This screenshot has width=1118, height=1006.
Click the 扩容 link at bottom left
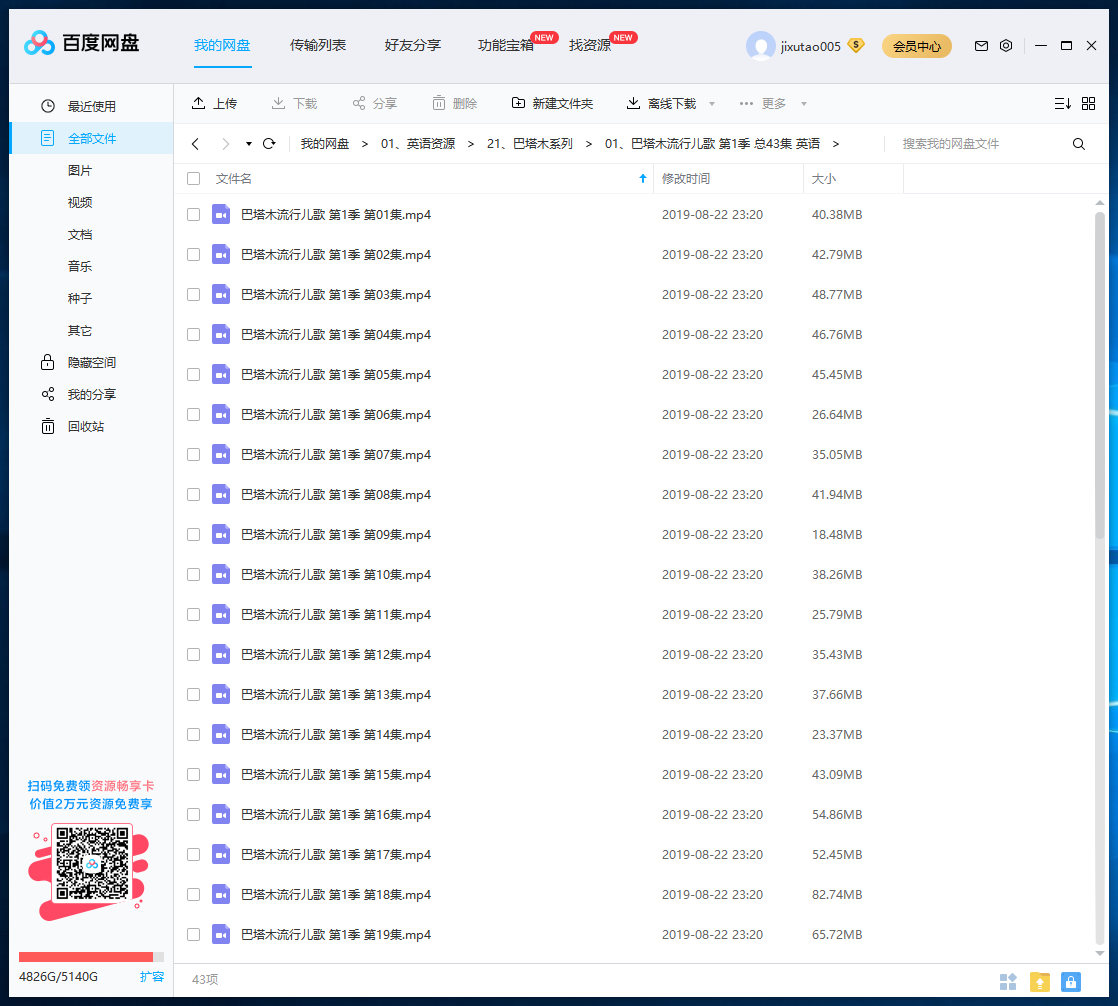pyautogui.click(x=152, y=976)
